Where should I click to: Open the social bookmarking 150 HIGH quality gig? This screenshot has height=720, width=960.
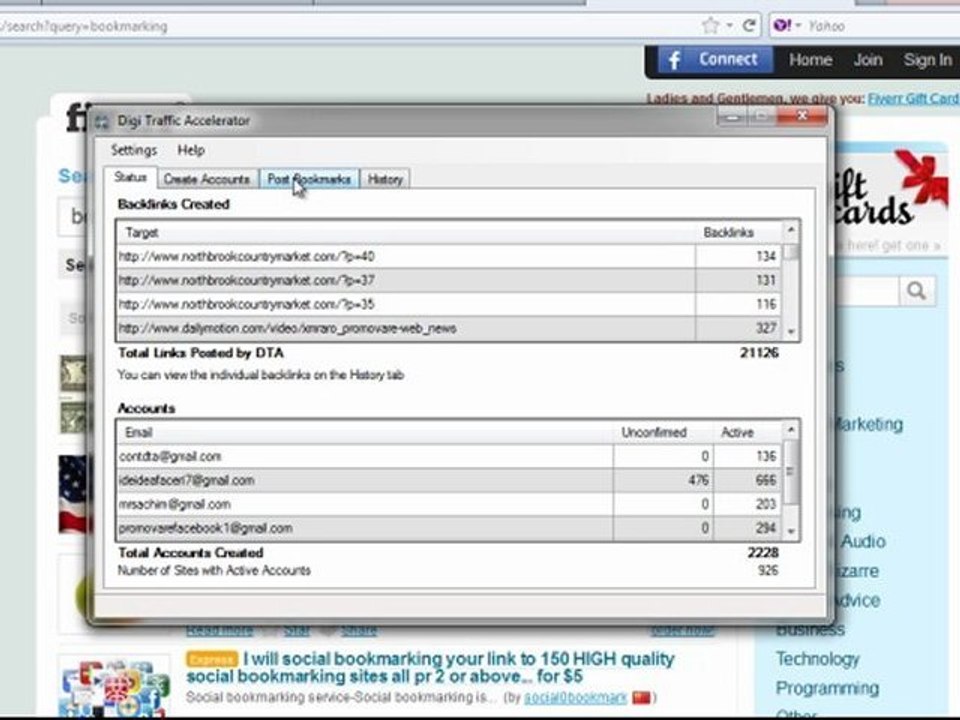point(430,667)
